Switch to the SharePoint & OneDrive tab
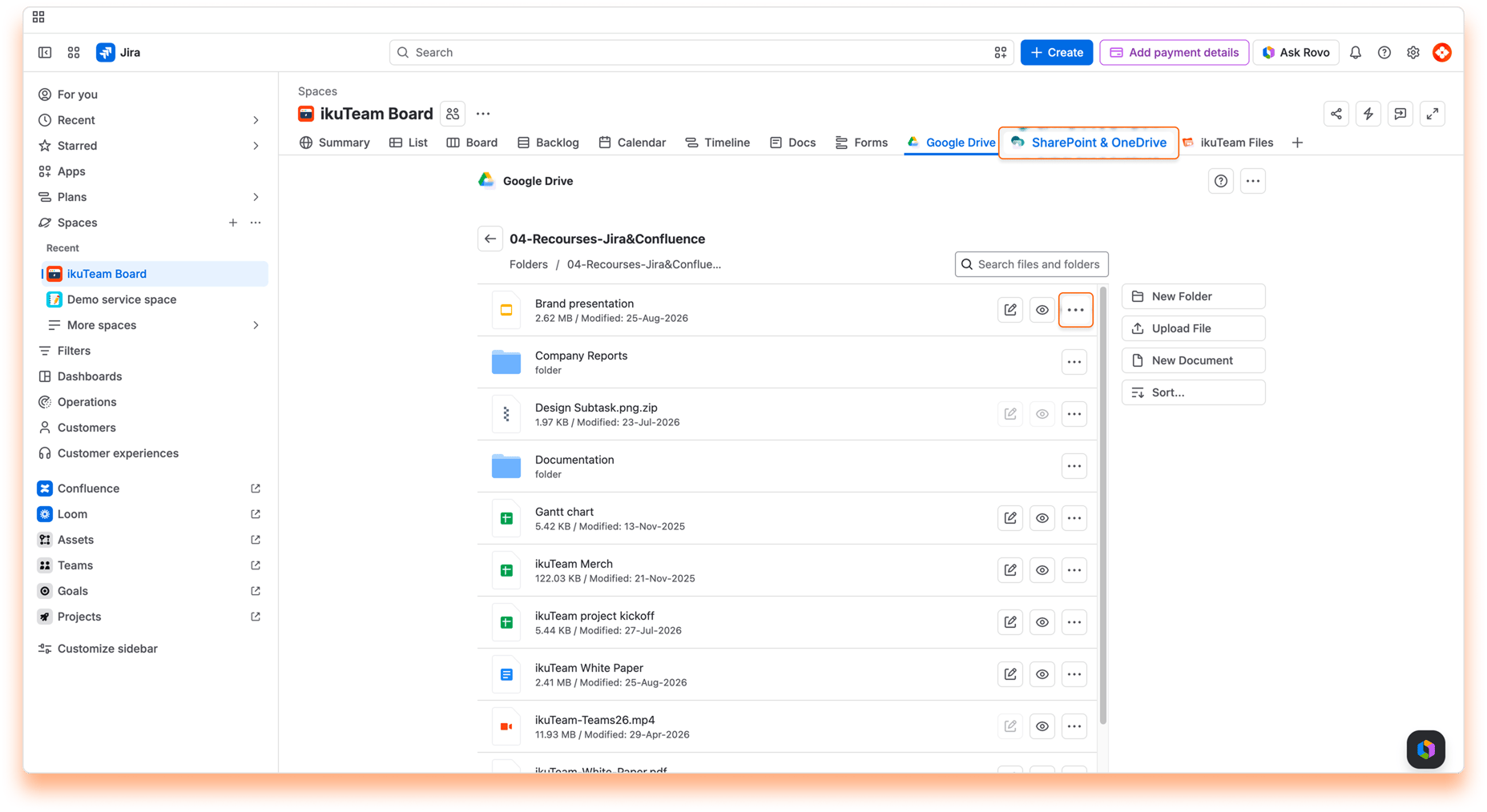 [x=1089, y=143]
